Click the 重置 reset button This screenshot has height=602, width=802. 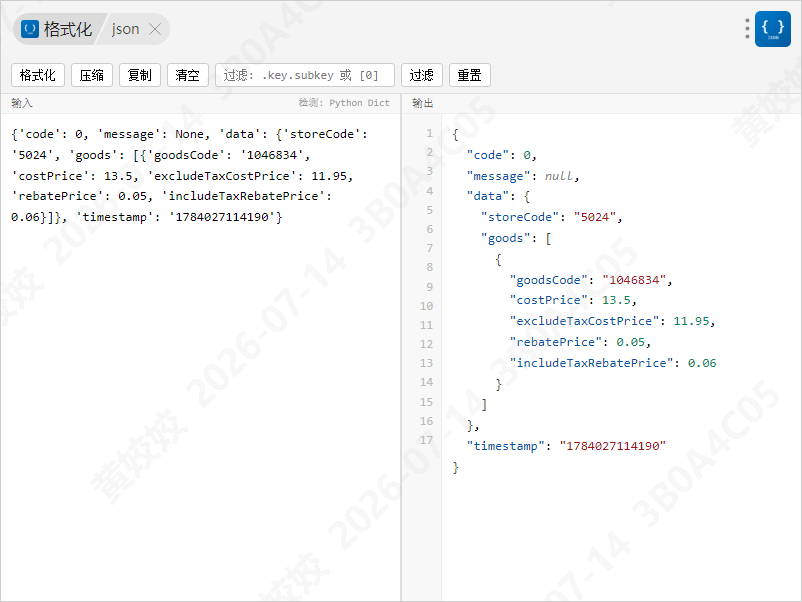click(x=470, y=75)
